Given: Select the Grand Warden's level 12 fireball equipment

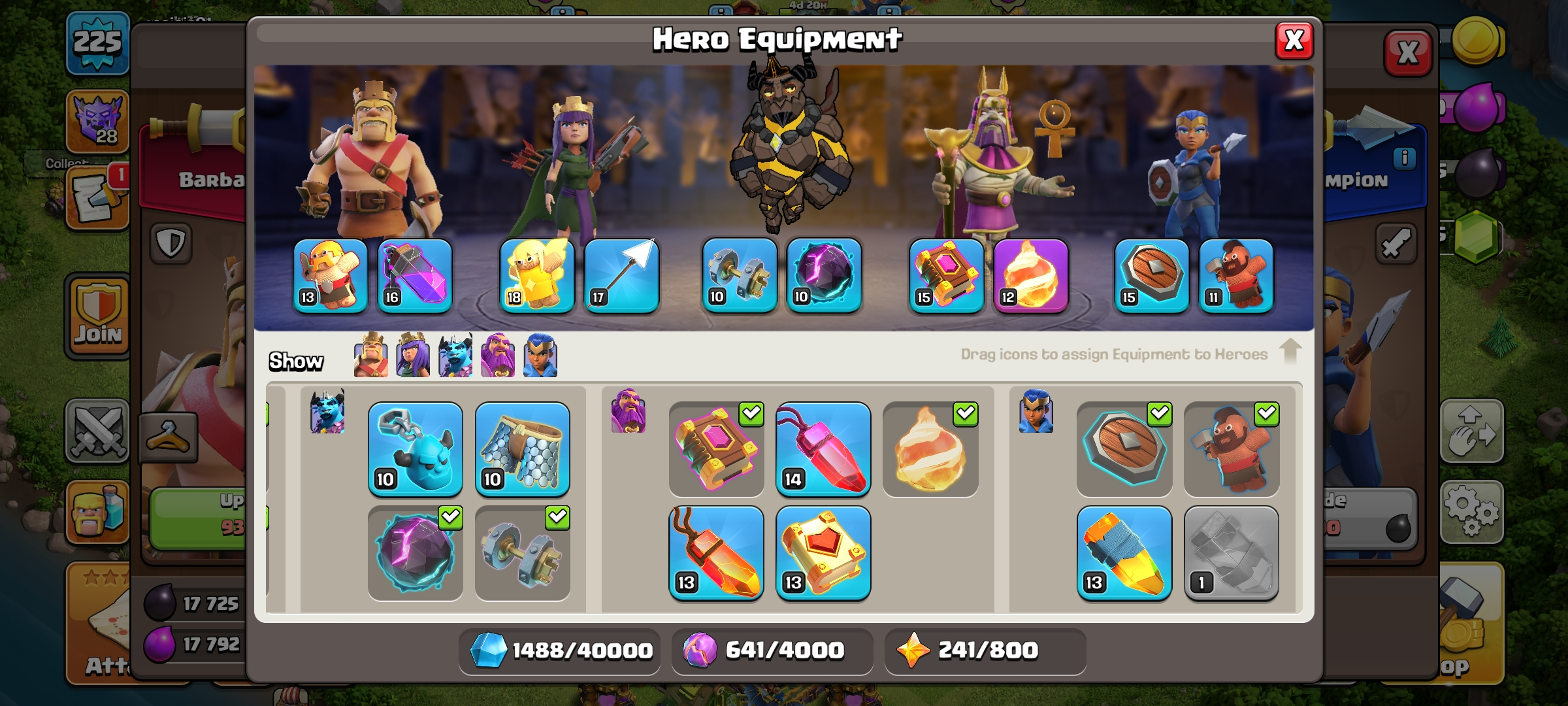Looking at the screenshot, I should click(x=1031, y=275).
